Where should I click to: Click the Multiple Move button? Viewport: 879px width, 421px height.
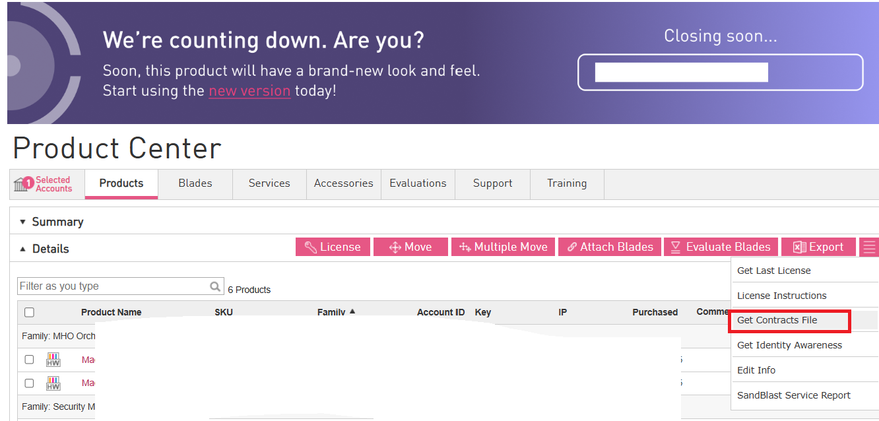(503, 247)
